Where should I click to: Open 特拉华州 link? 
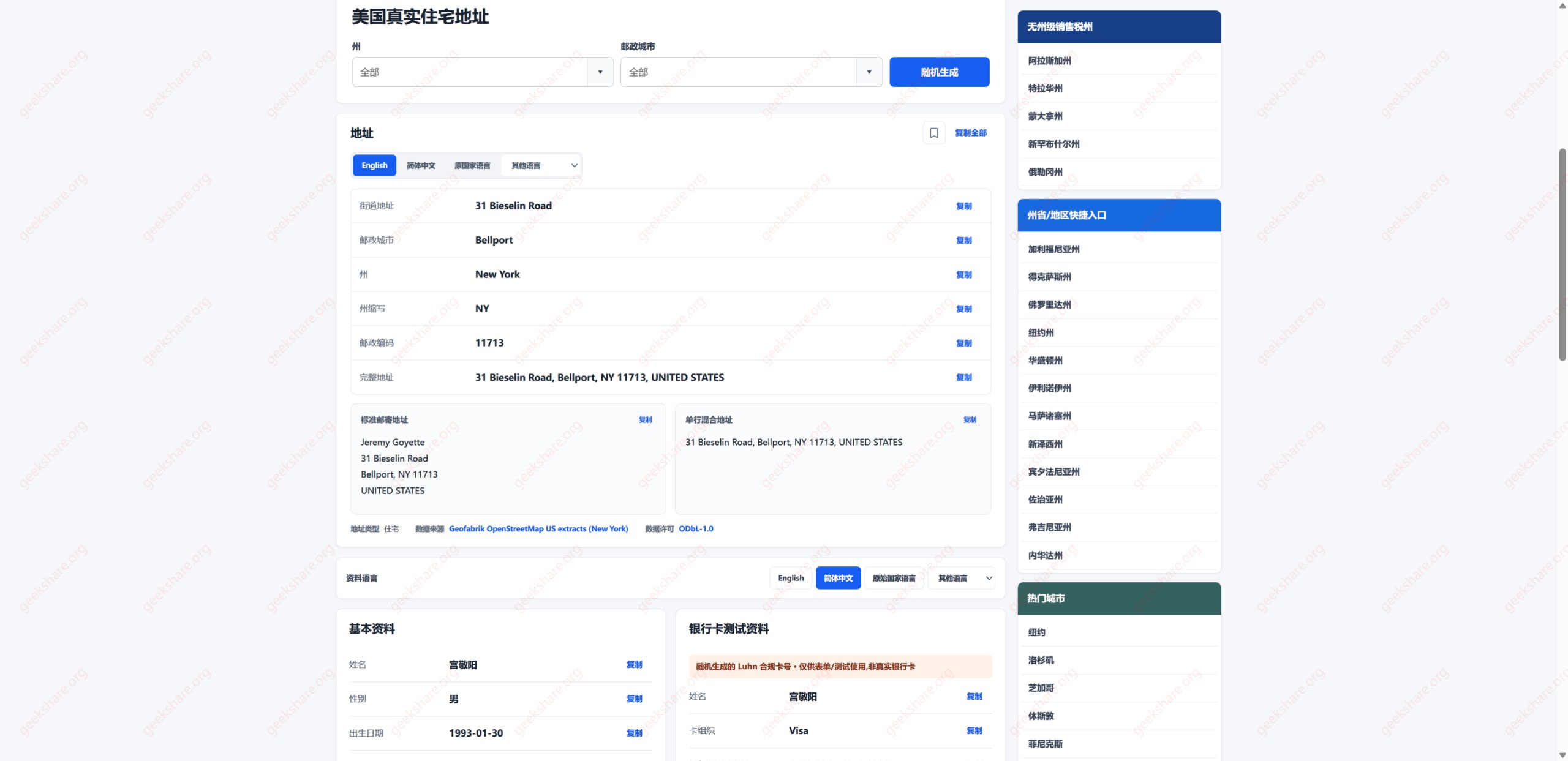click(x=1045, y=88)
